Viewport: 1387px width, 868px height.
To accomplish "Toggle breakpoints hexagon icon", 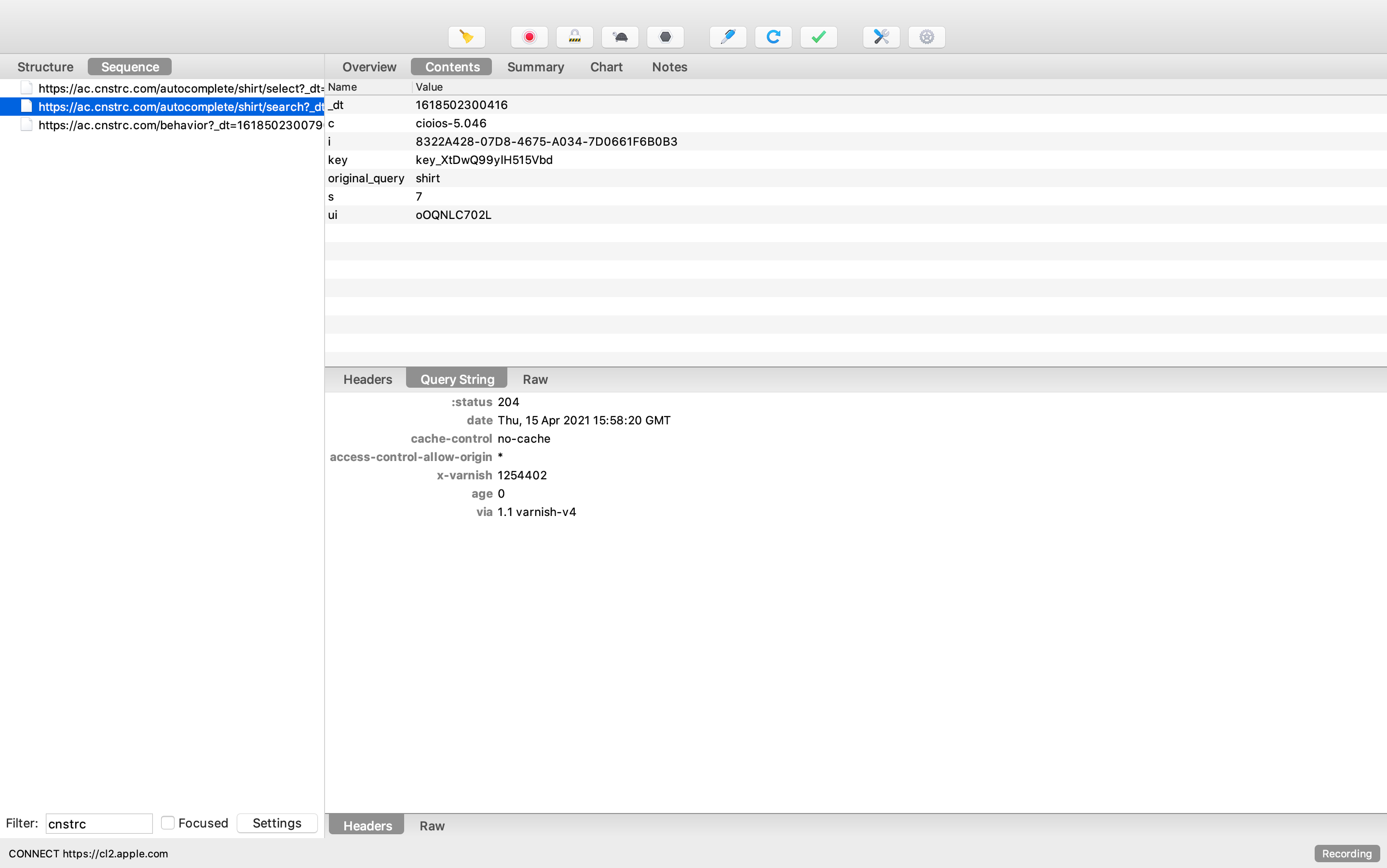I will [665, 37].
